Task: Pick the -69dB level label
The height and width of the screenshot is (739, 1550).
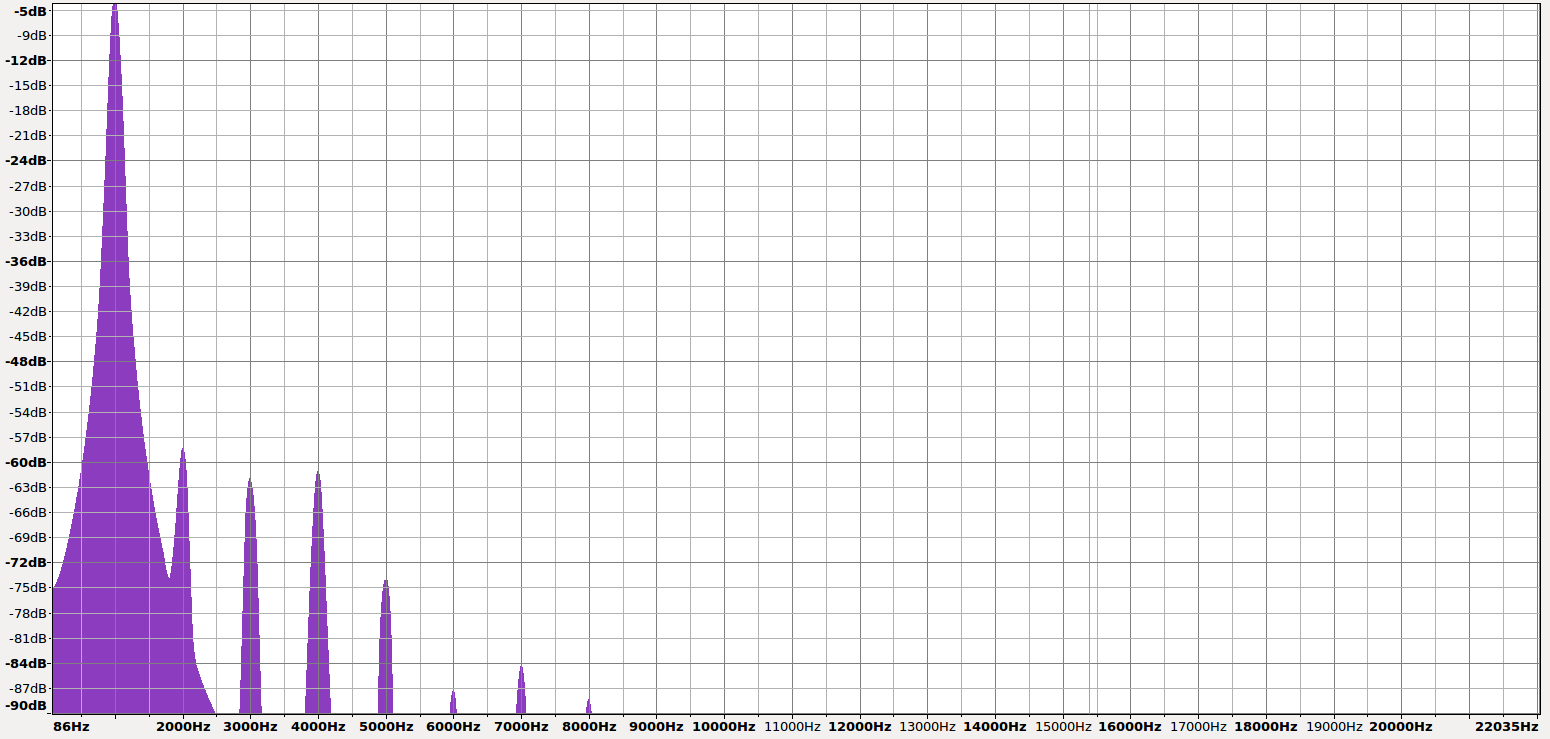Action: click(x=27, y=537)
